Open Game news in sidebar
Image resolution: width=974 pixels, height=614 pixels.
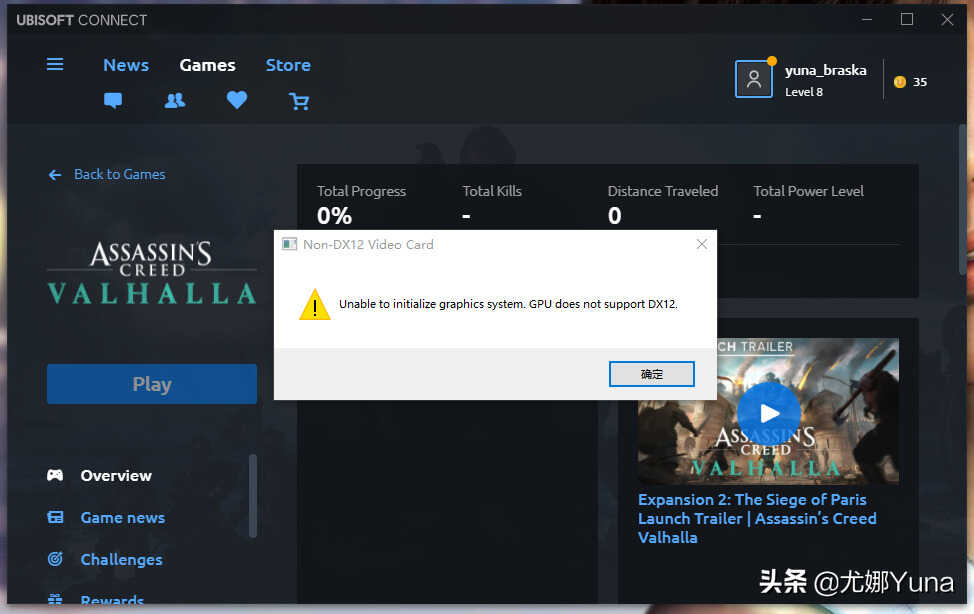click(x=122, y=518)
